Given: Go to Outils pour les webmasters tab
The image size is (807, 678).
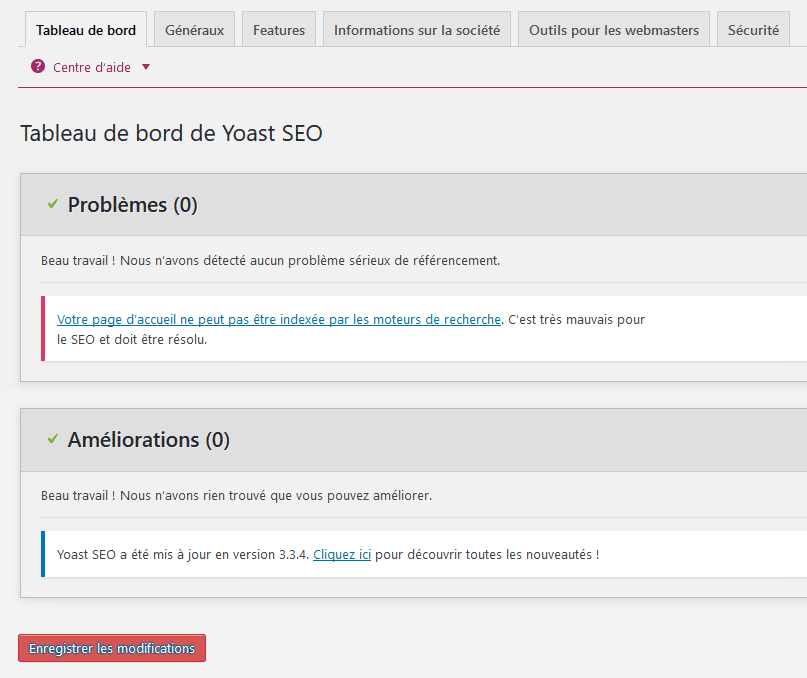Looking at the screenshot, I should point(614,30).
